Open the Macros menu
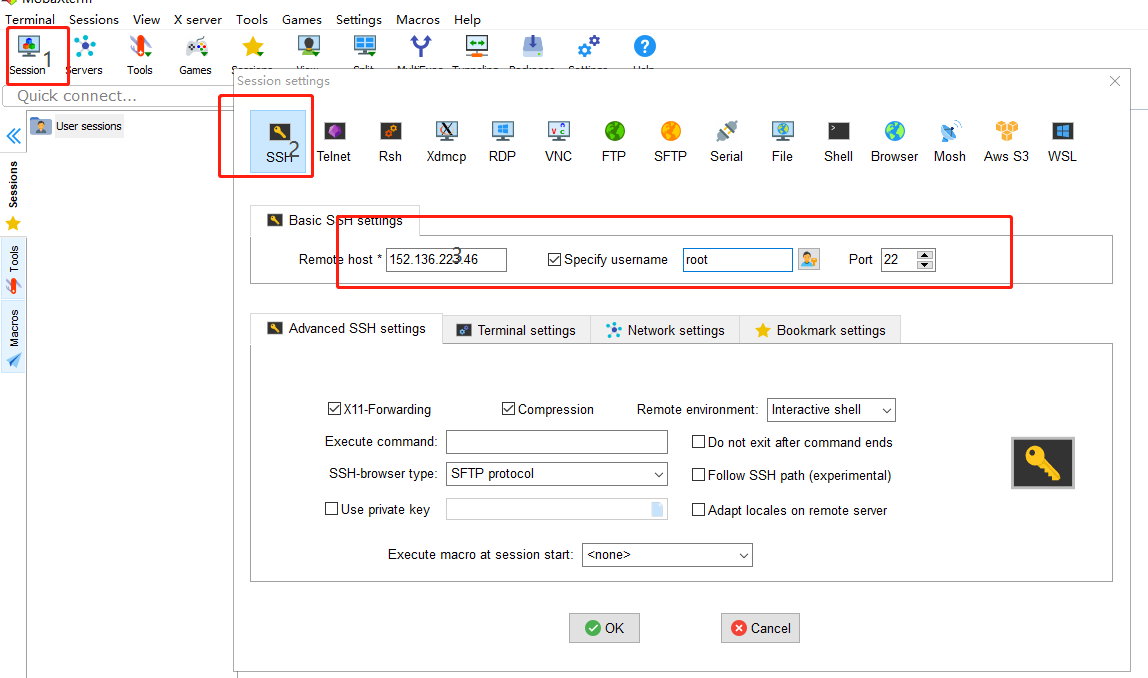Viewport: 1148px width, 678px height. 418,20
